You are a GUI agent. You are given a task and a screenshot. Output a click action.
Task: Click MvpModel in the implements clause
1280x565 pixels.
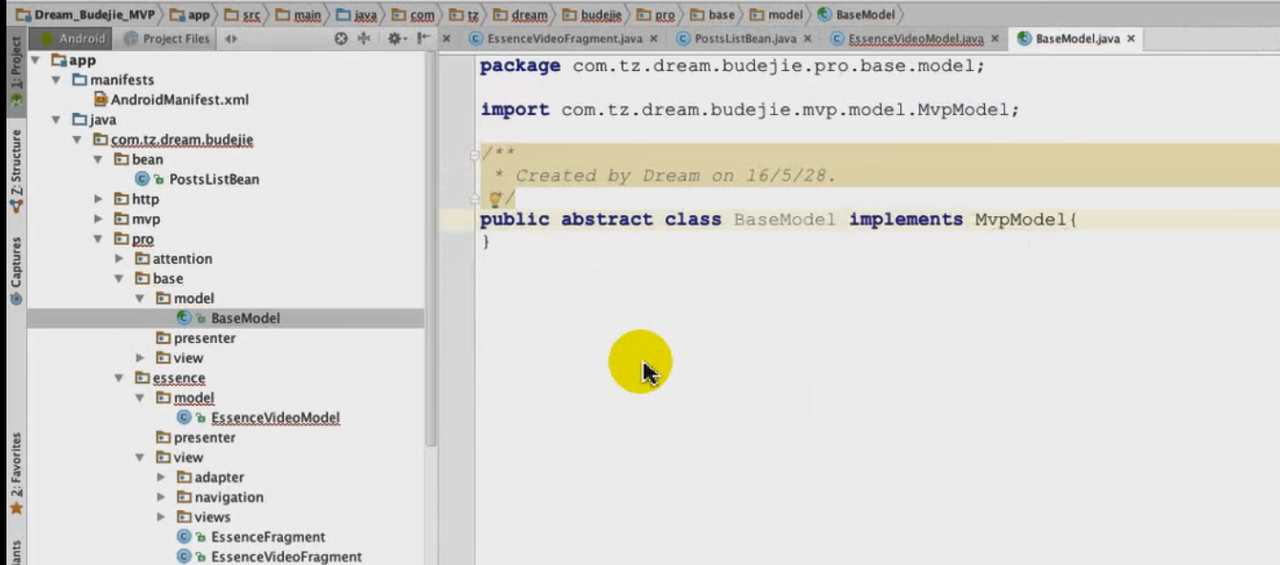tap(1020, 219)
